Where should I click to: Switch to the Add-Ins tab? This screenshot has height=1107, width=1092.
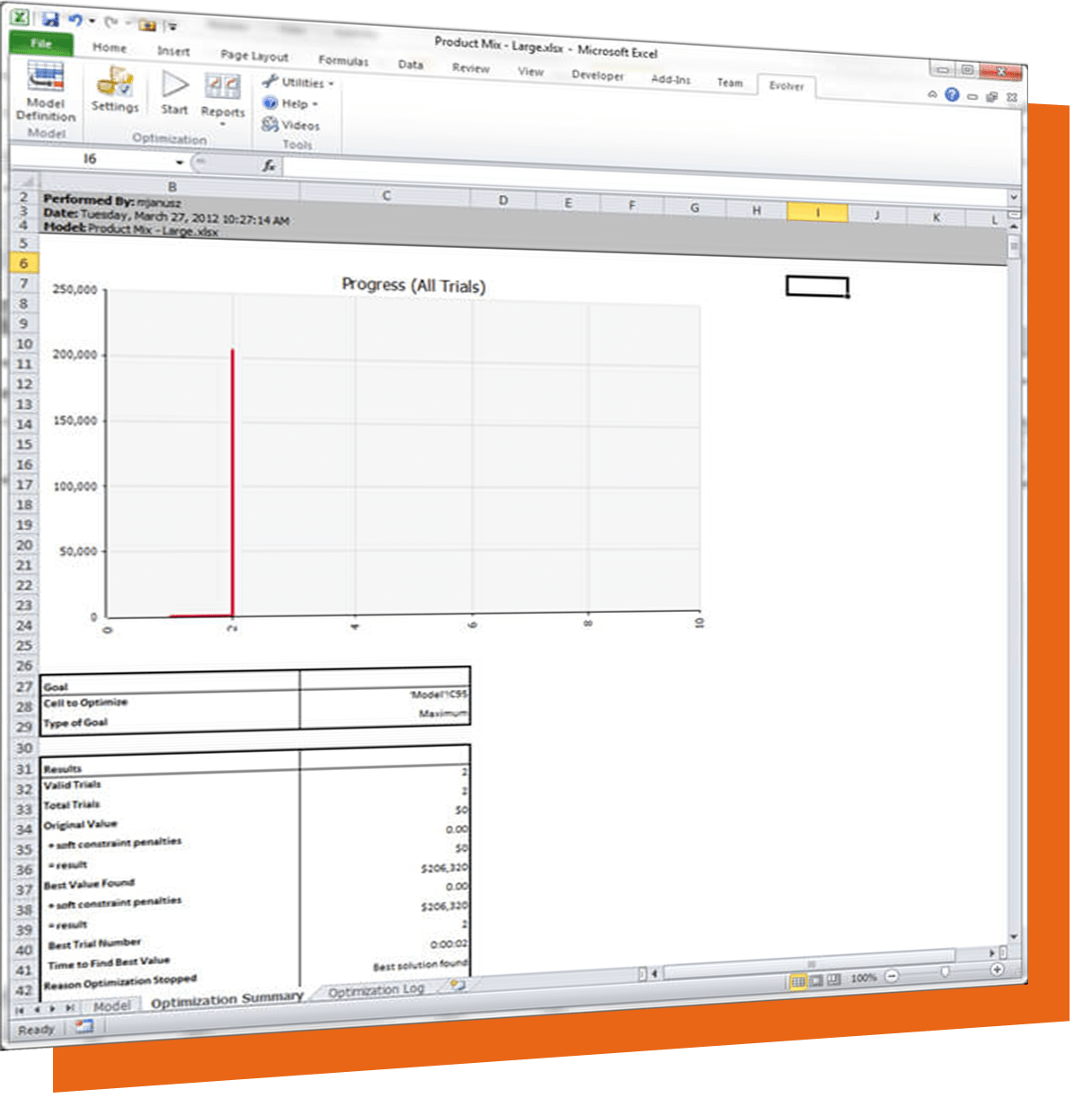coord(671,79)
